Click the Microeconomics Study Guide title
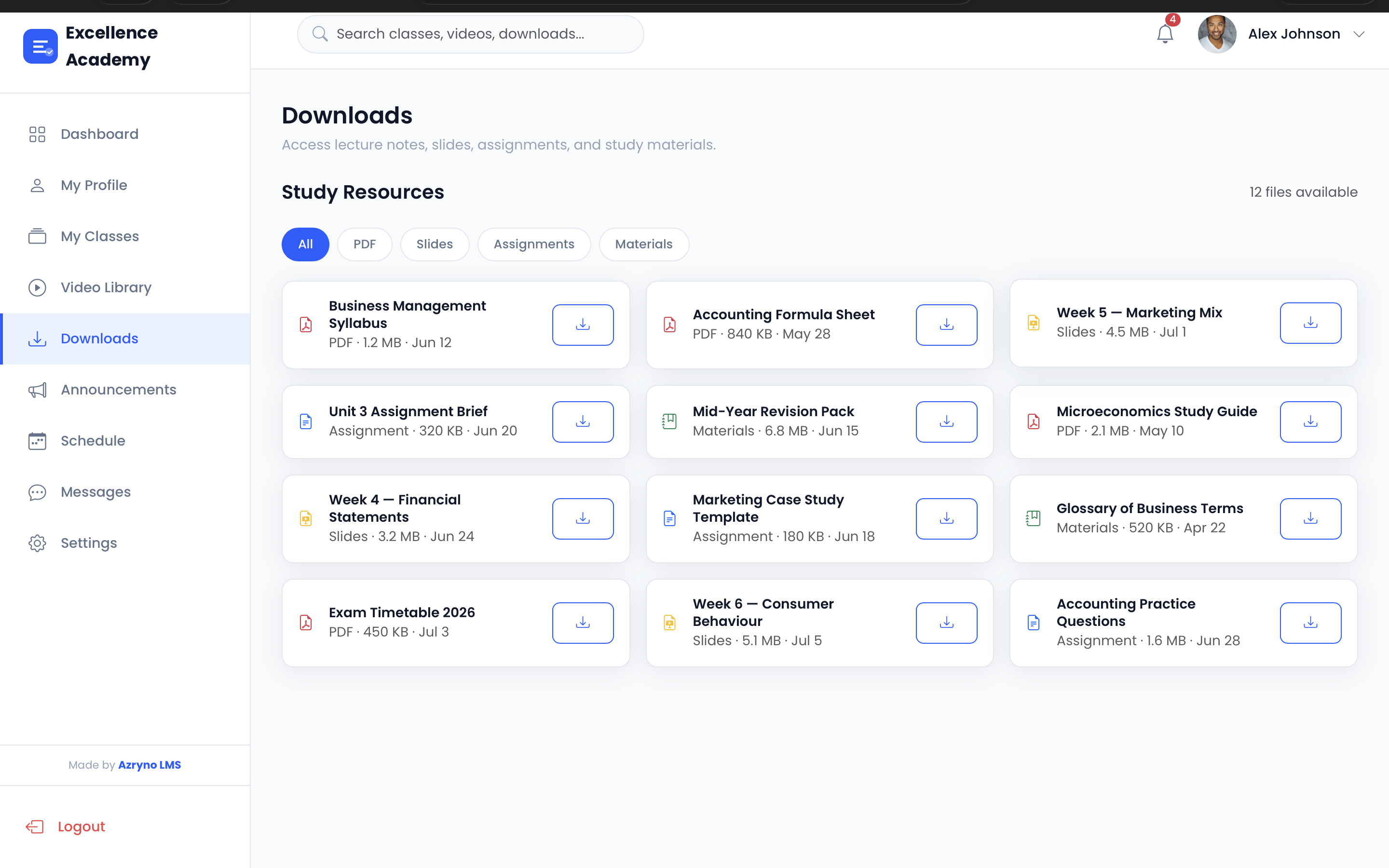The height and width of the screenshot is (868, 1389). point(1157,412)
